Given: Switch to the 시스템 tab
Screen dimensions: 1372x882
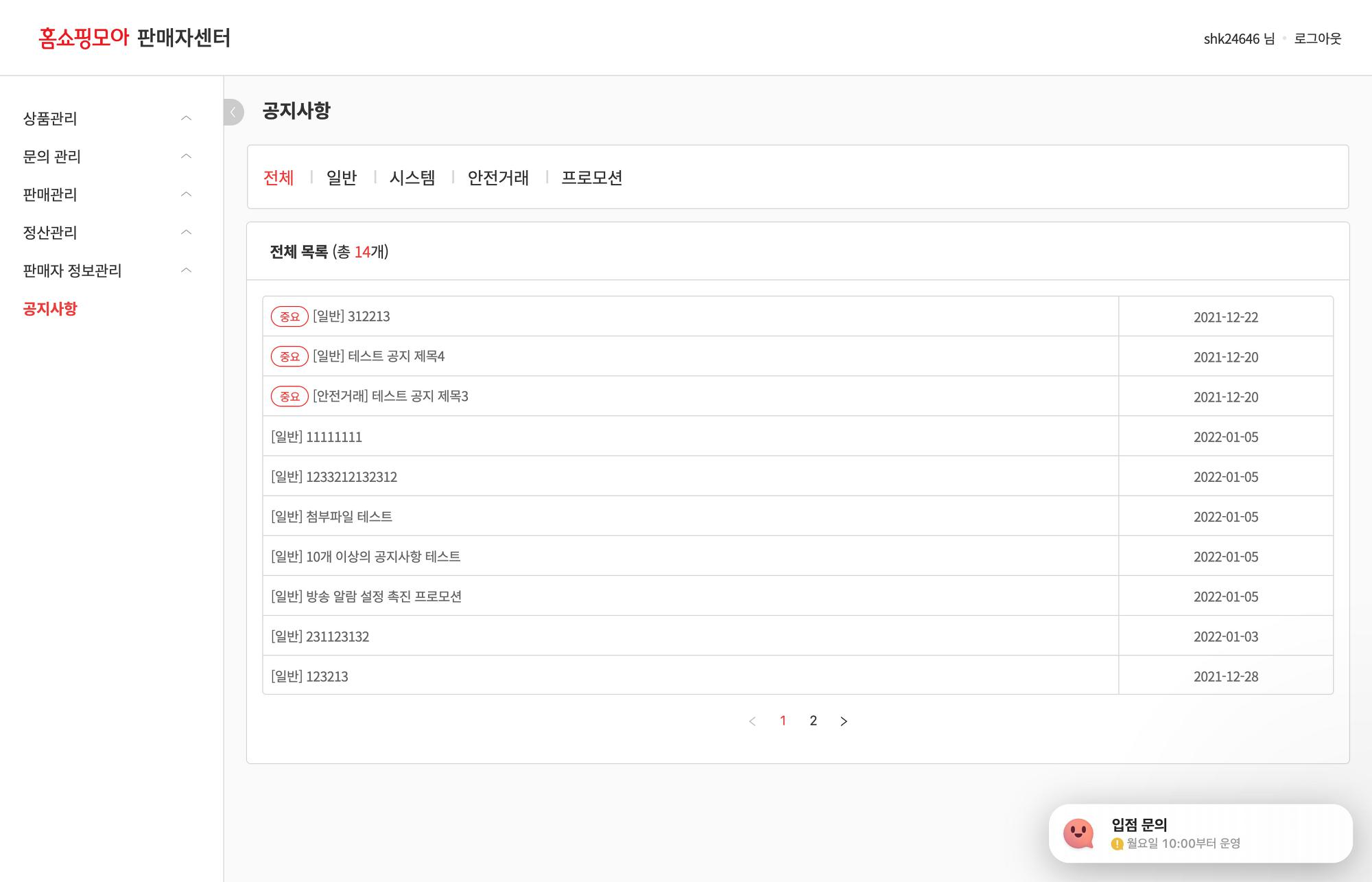Looking at the screenshot, I should pyautogui.click(x=412, y=178).
